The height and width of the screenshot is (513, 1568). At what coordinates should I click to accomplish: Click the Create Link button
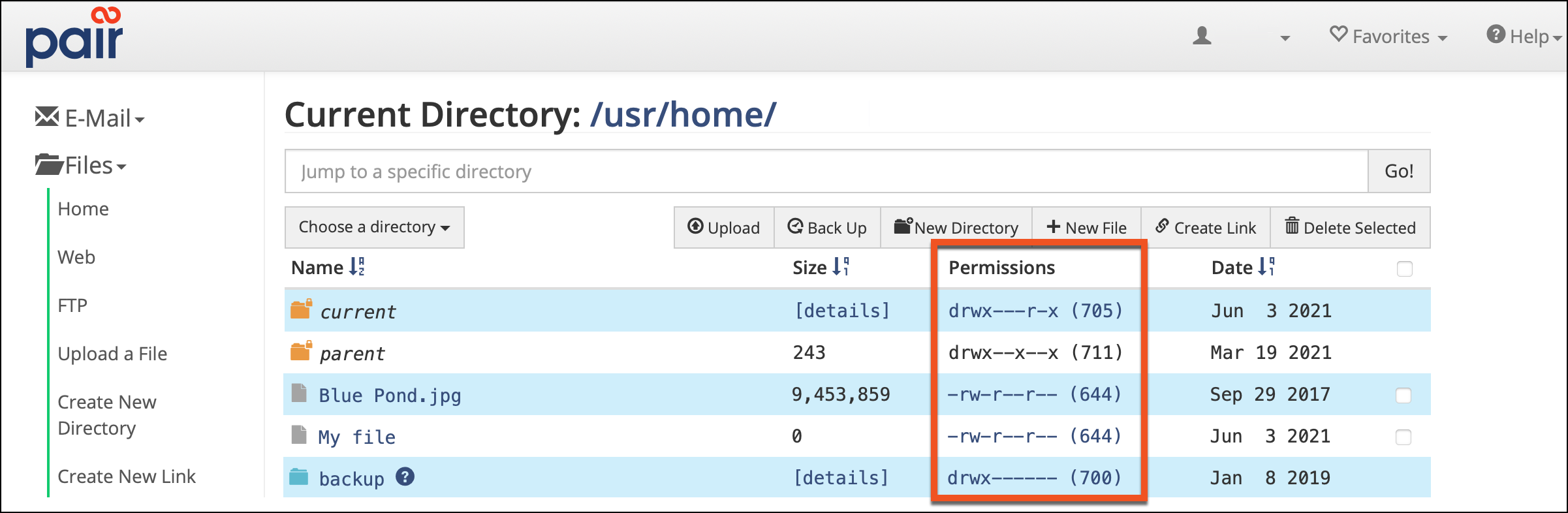1206,227
